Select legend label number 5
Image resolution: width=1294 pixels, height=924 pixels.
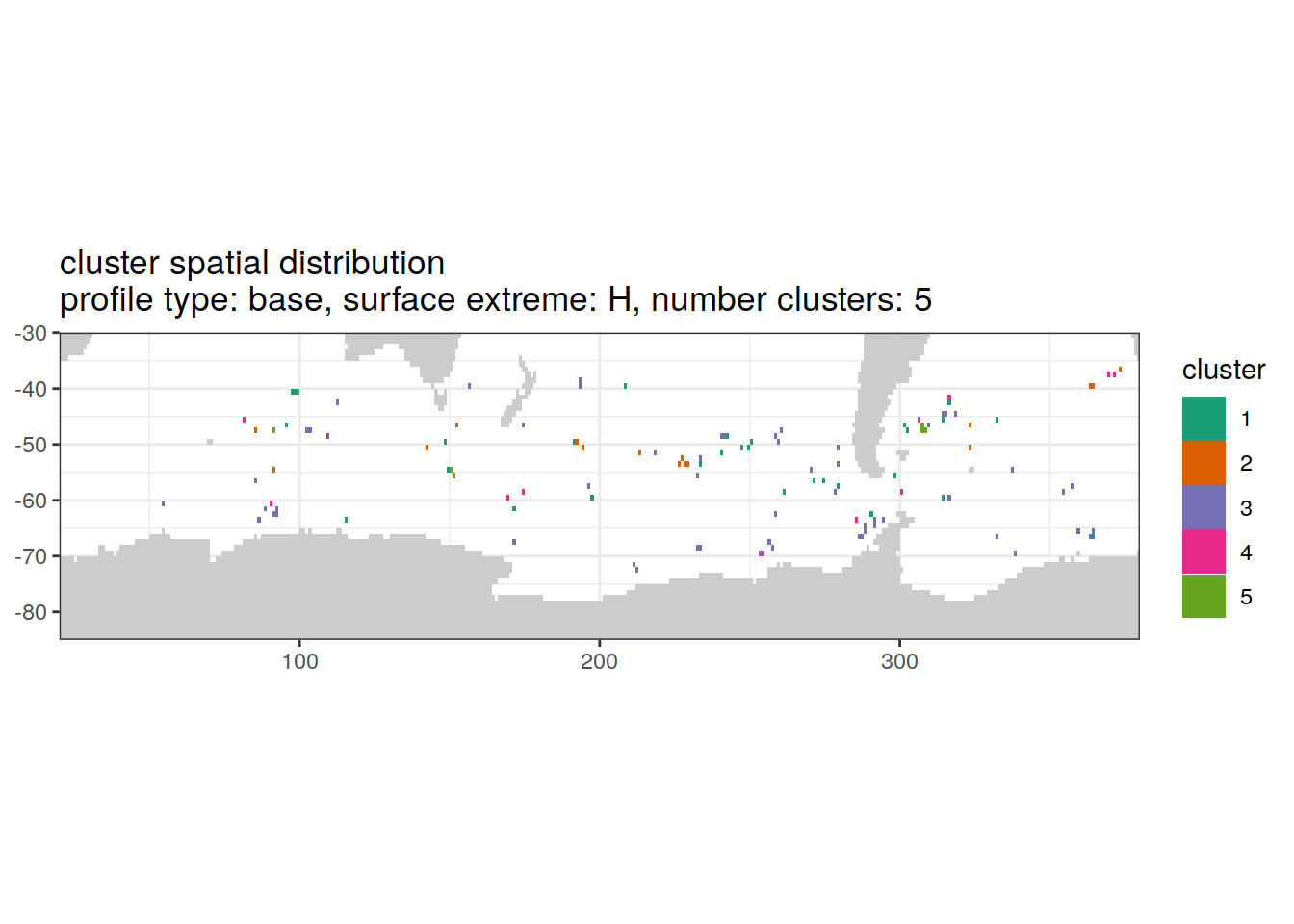[1246, 597]
